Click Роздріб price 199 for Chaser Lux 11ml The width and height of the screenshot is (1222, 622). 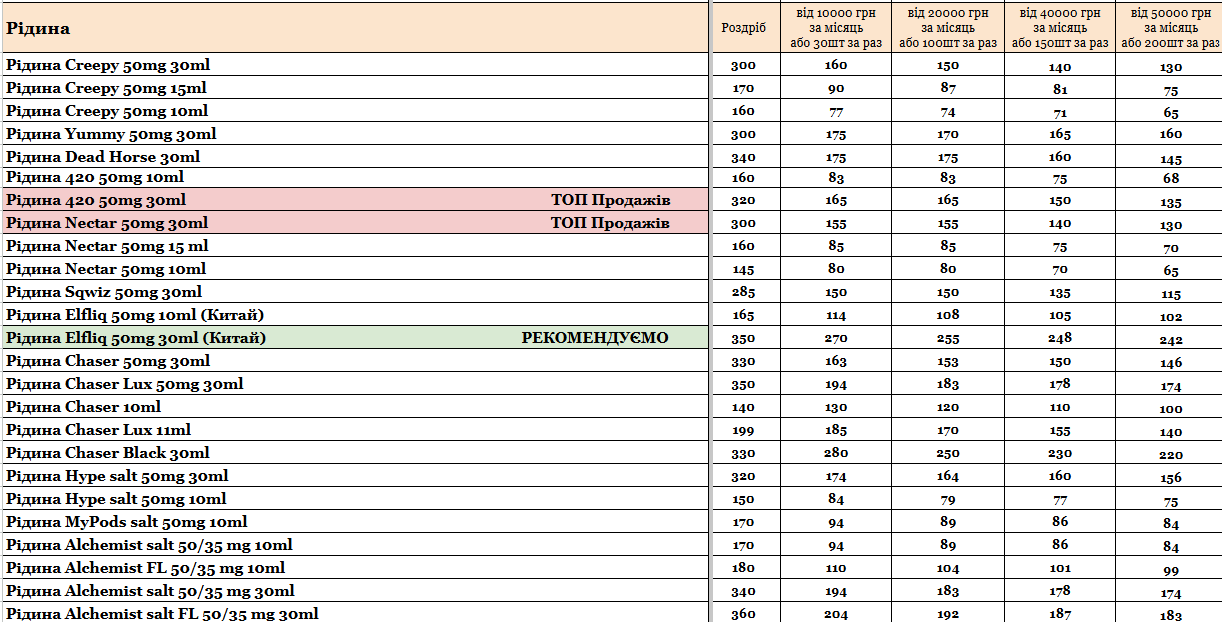point(743,430)
